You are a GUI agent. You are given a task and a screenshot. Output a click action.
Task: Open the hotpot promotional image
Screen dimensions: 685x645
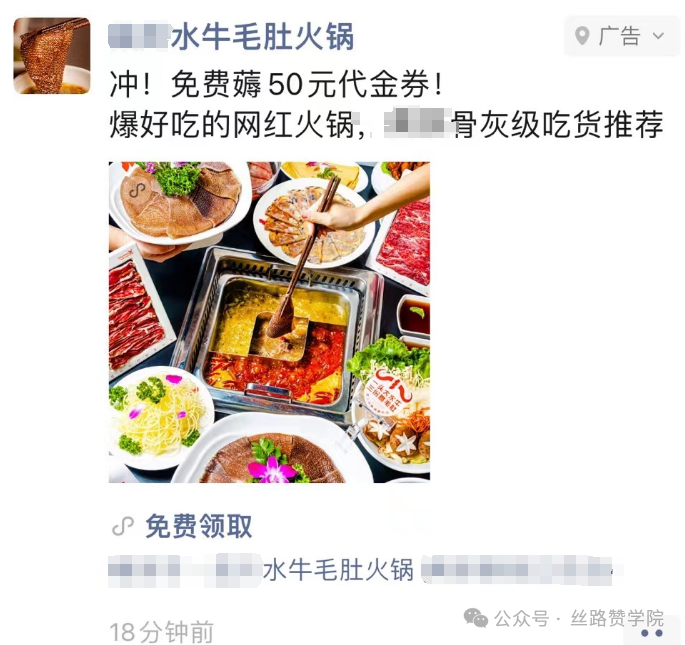click(269, 322)
